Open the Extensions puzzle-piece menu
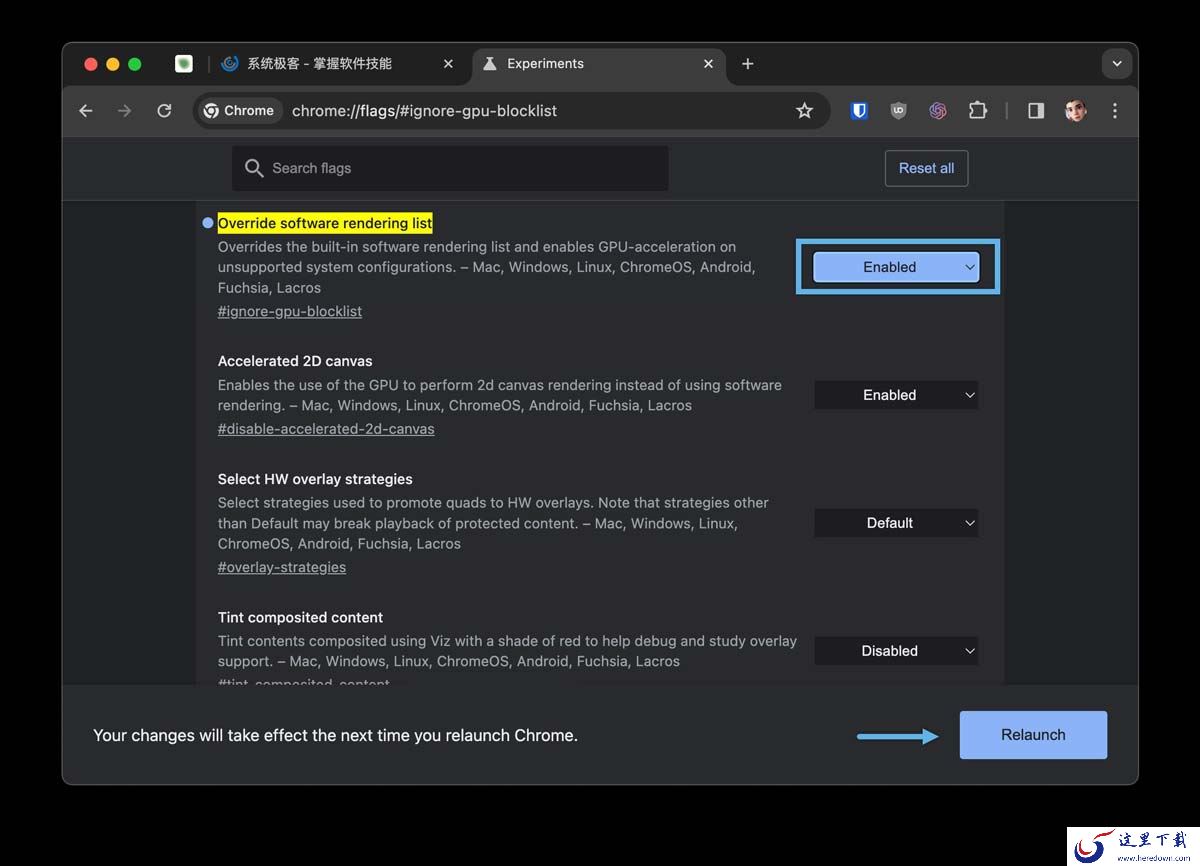The image size is (1200, 866). (x=978, y=111)
